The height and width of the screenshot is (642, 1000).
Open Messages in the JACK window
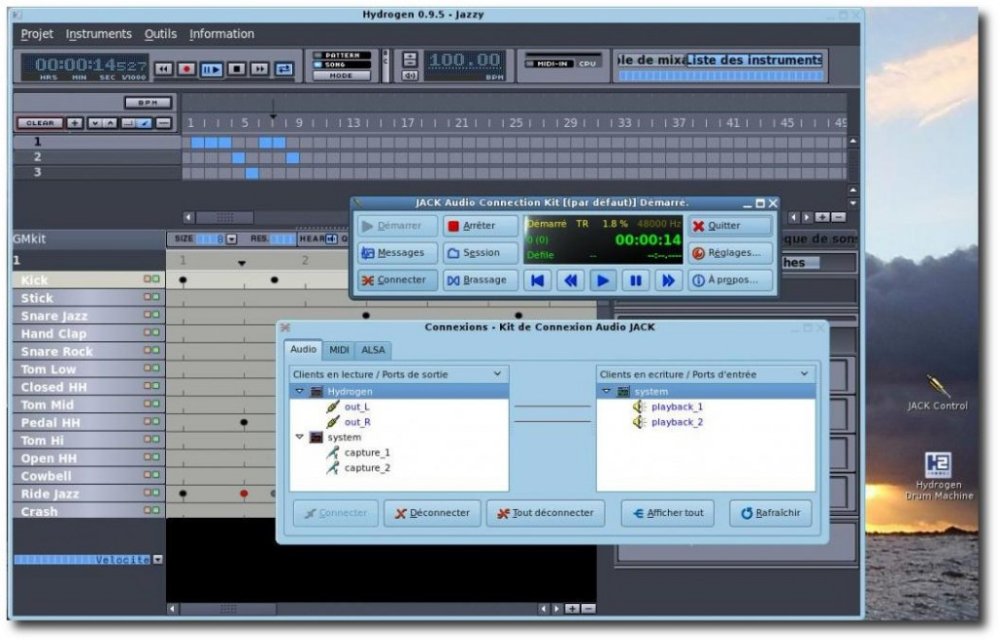pos(397,253)
